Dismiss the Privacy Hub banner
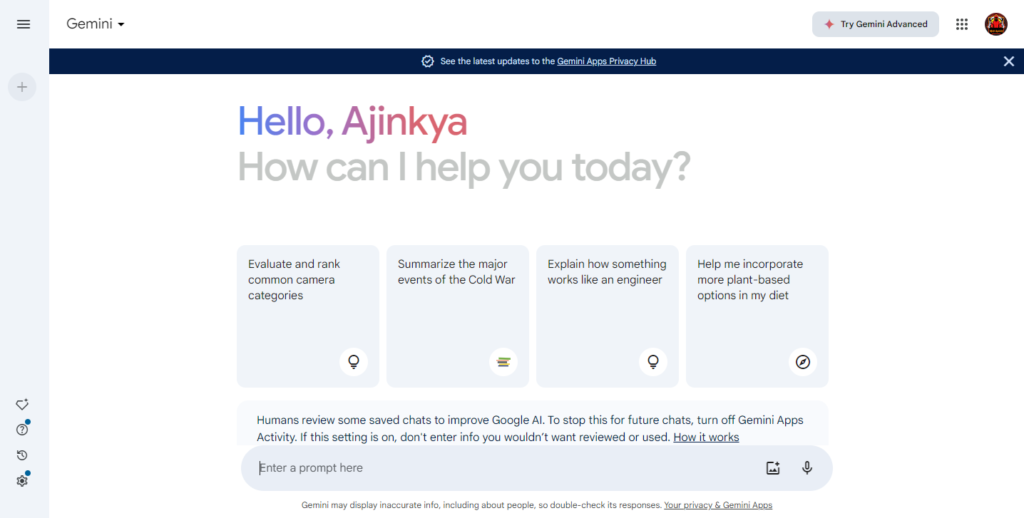Screen dimensions: 1024x518 pos(1009,61)
